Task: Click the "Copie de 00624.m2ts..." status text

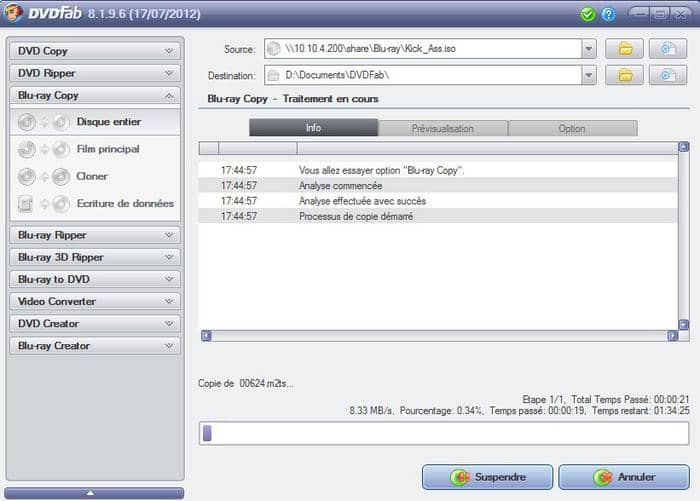Action: [x=246, y=383]
